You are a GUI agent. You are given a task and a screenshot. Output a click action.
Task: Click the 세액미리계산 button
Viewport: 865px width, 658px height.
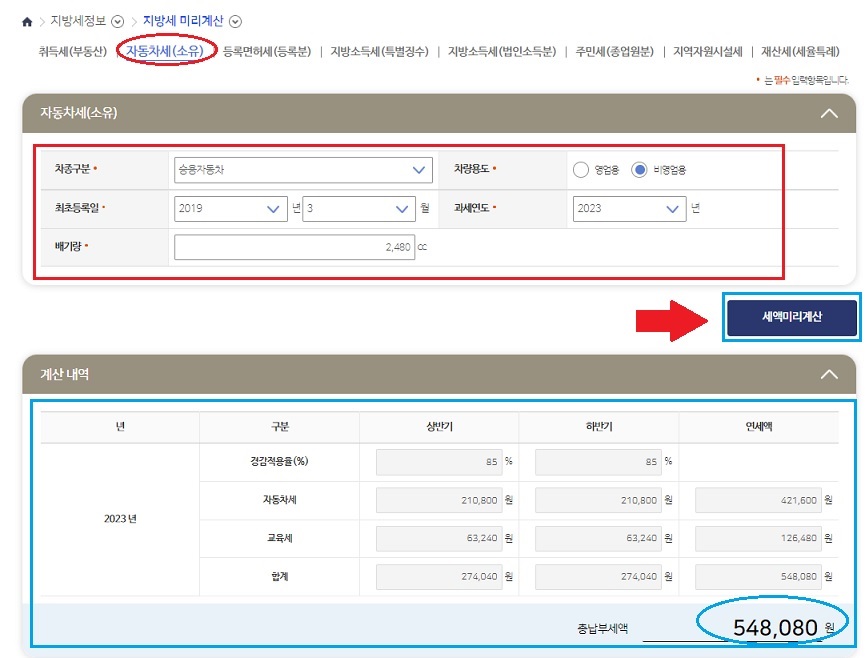(792, 317)
